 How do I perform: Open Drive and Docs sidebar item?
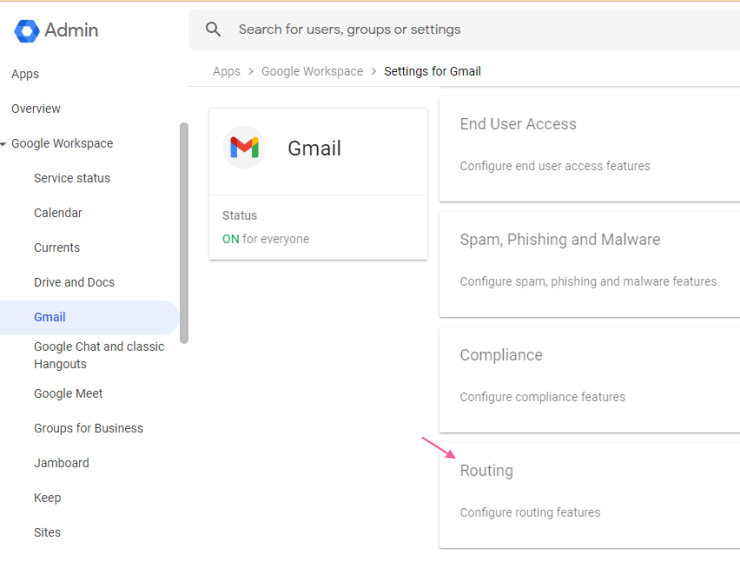click(74, 282)
